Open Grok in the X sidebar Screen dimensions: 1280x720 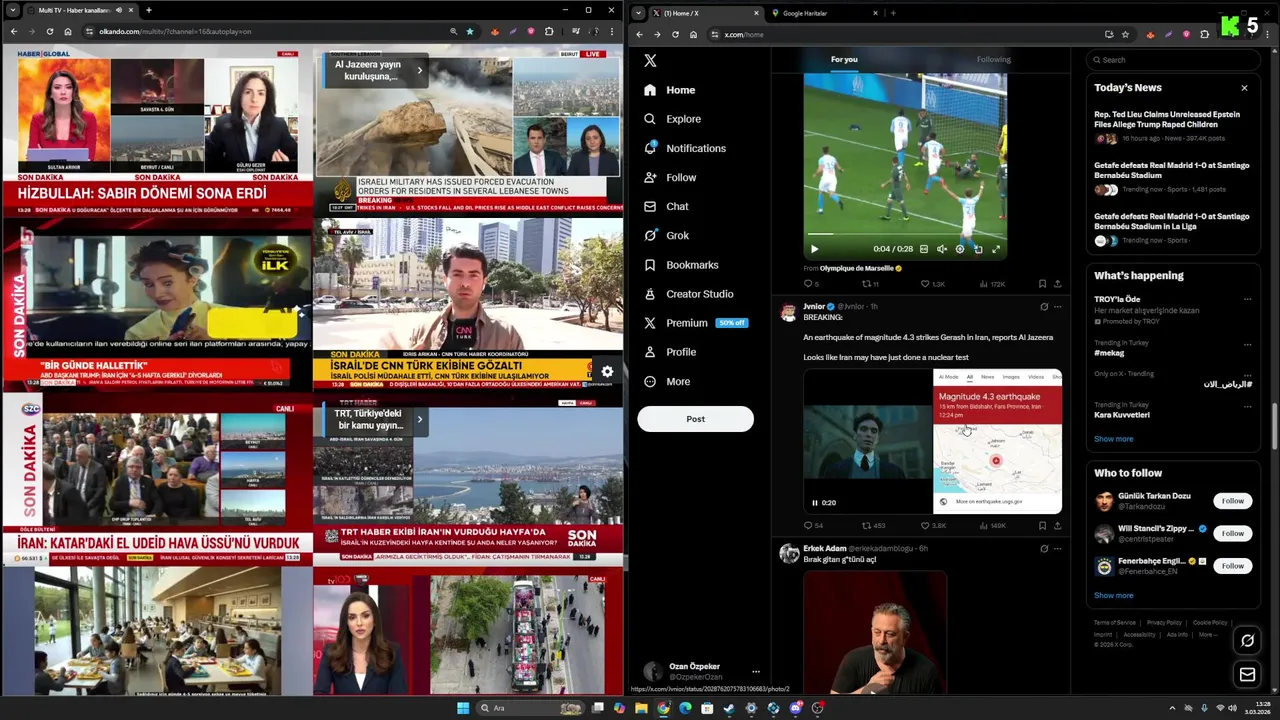coord(666,235)
